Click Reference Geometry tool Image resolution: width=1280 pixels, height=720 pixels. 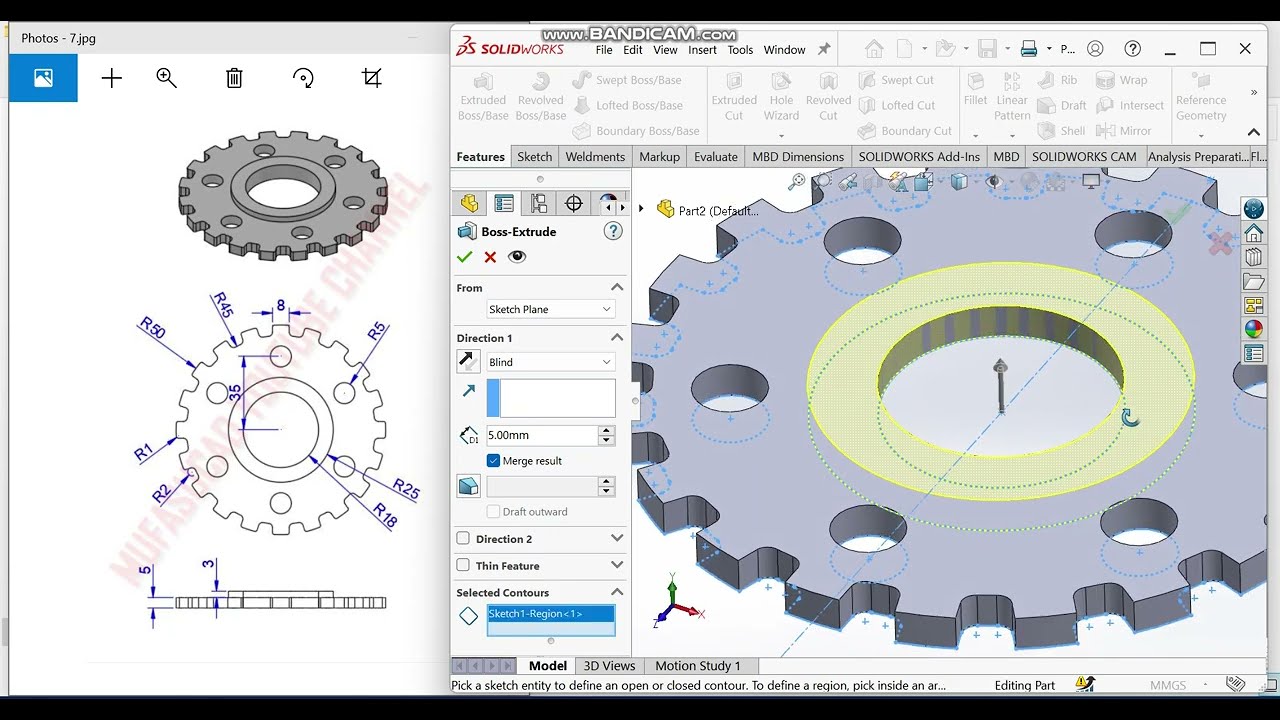click(x=1201, y=97)
